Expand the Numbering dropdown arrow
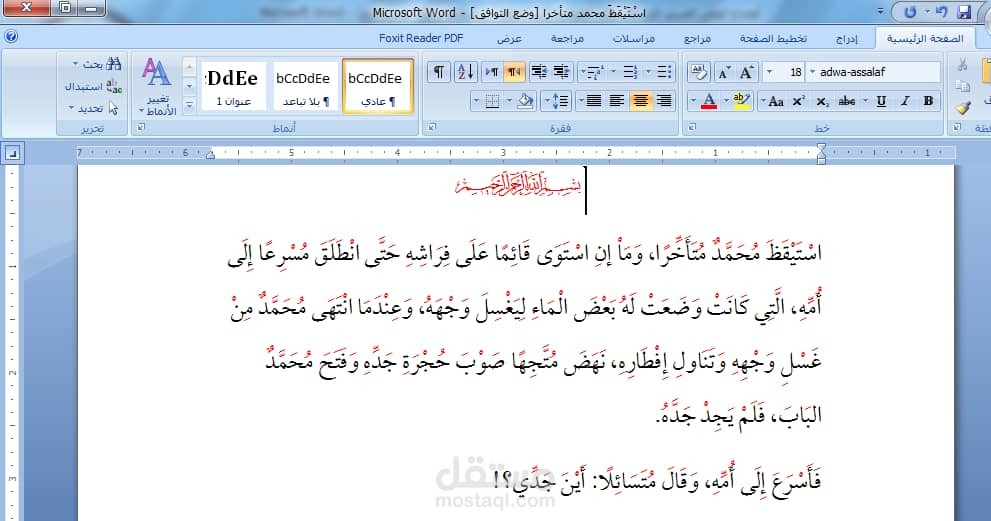Viewport: 991px width, 521px height. tap(613, 72)
